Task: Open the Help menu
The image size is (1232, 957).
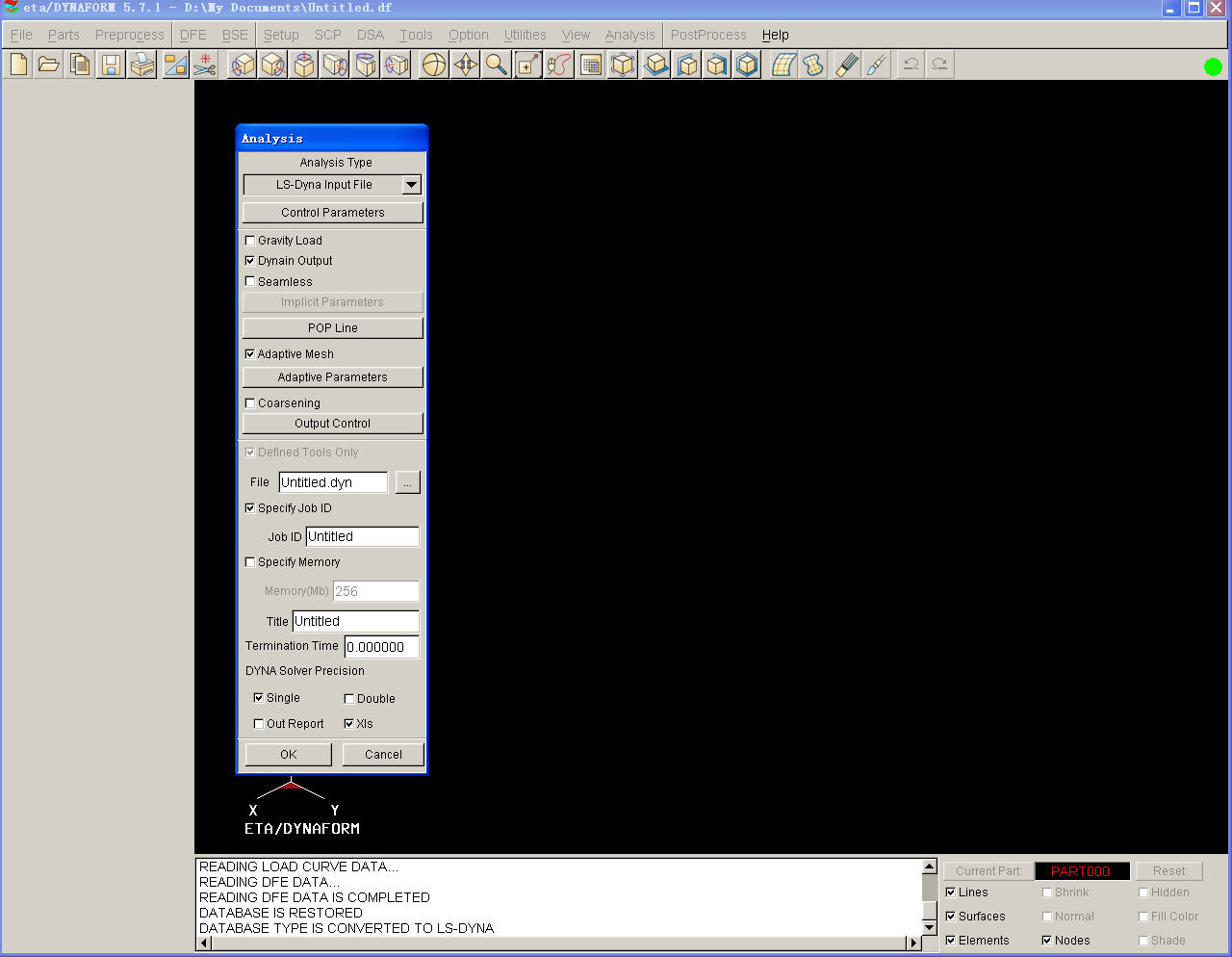Action: pos(776,35)
